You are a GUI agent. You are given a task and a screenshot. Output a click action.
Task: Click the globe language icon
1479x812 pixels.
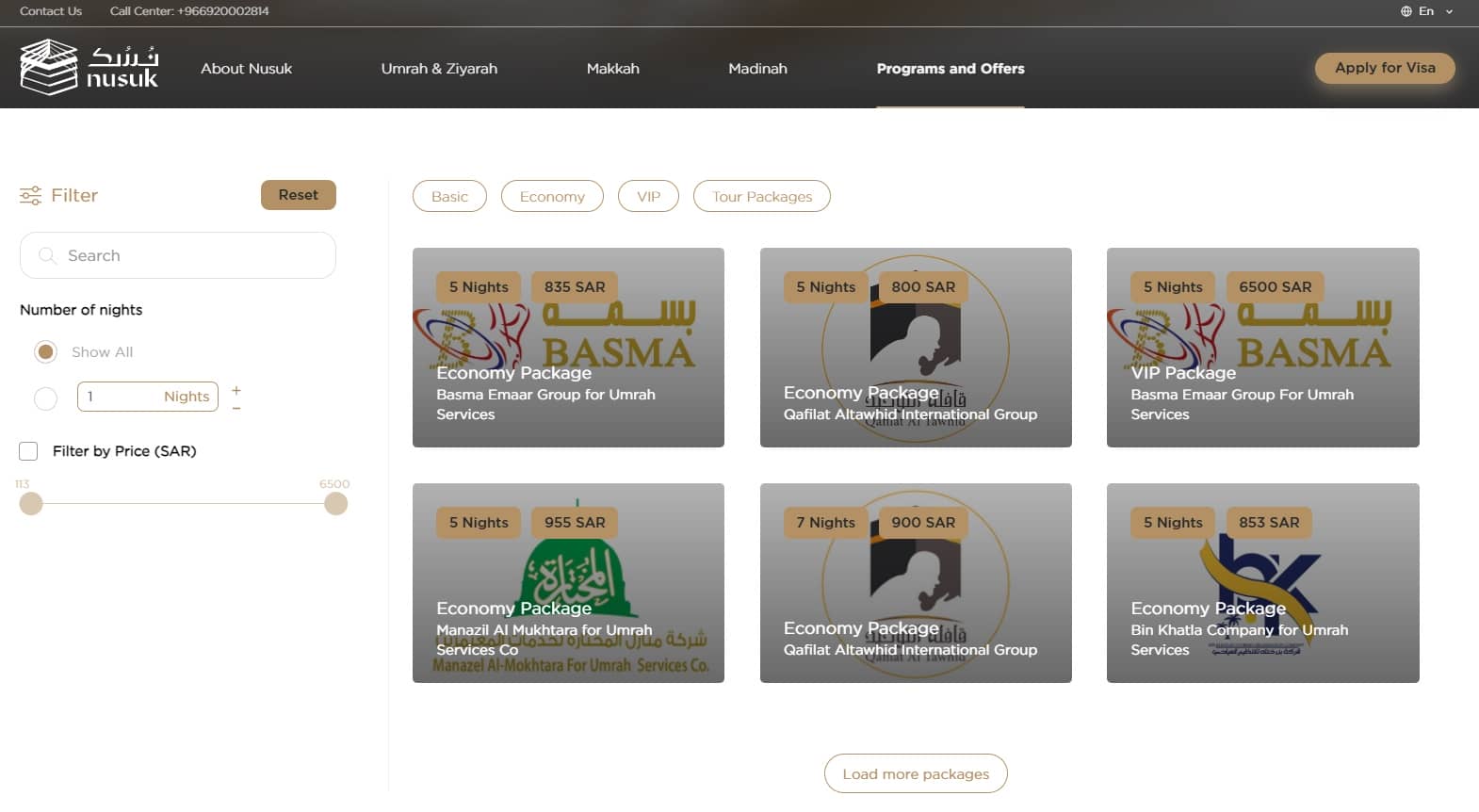click(x=1406, y=11)
